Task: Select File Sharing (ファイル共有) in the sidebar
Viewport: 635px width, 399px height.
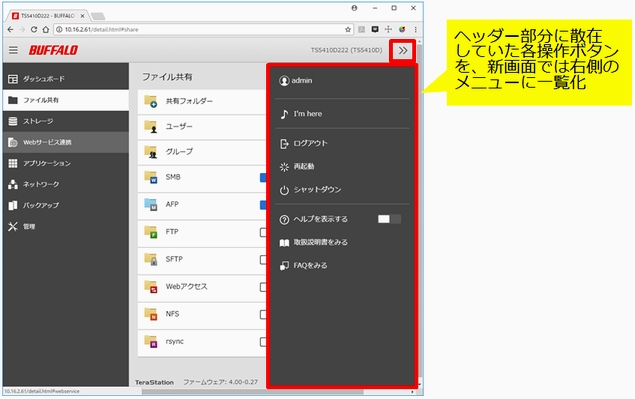Action: [x=66, y=100]
